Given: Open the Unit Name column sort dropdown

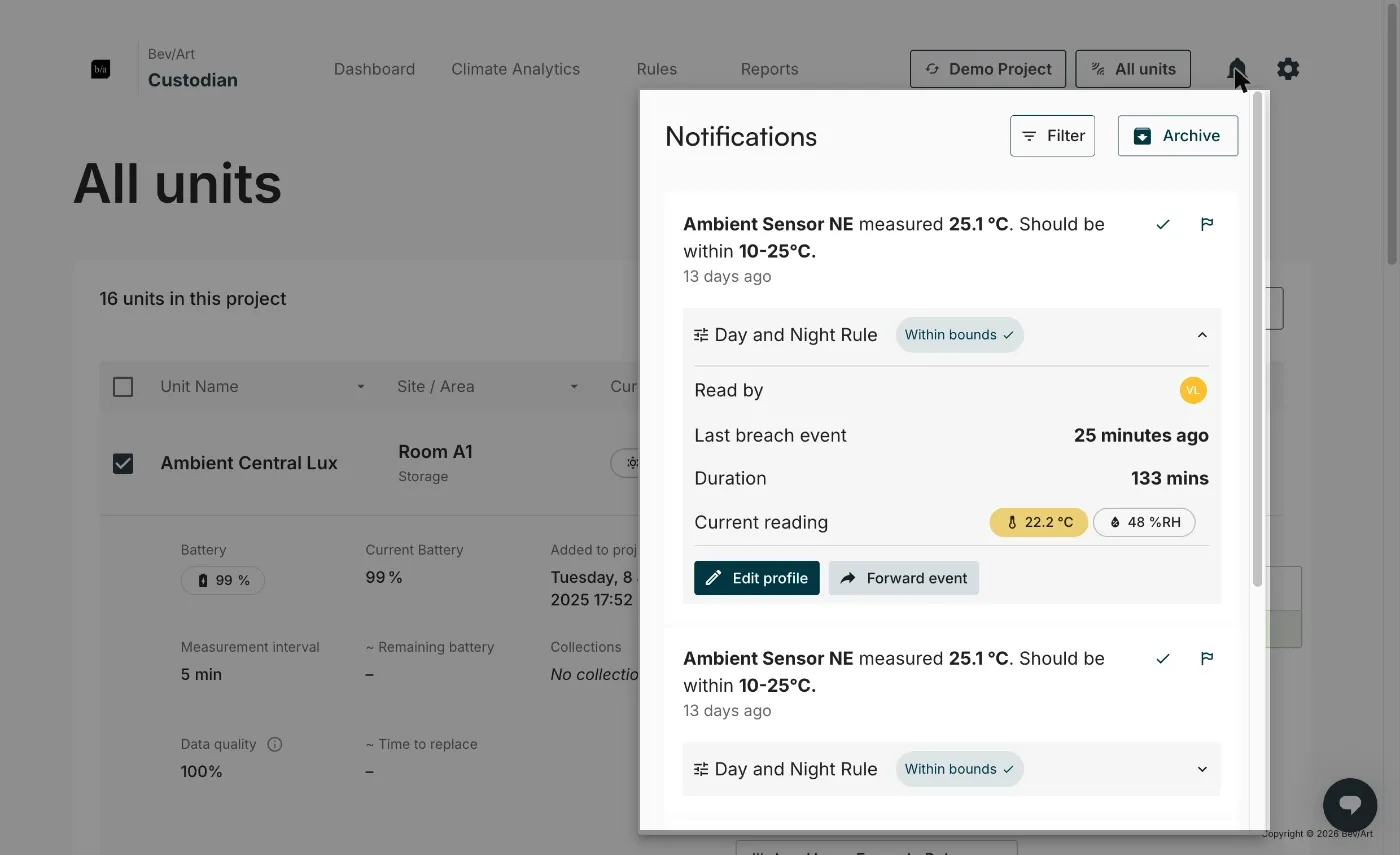Looking at the screenshot, I should [x=361, y=387].
